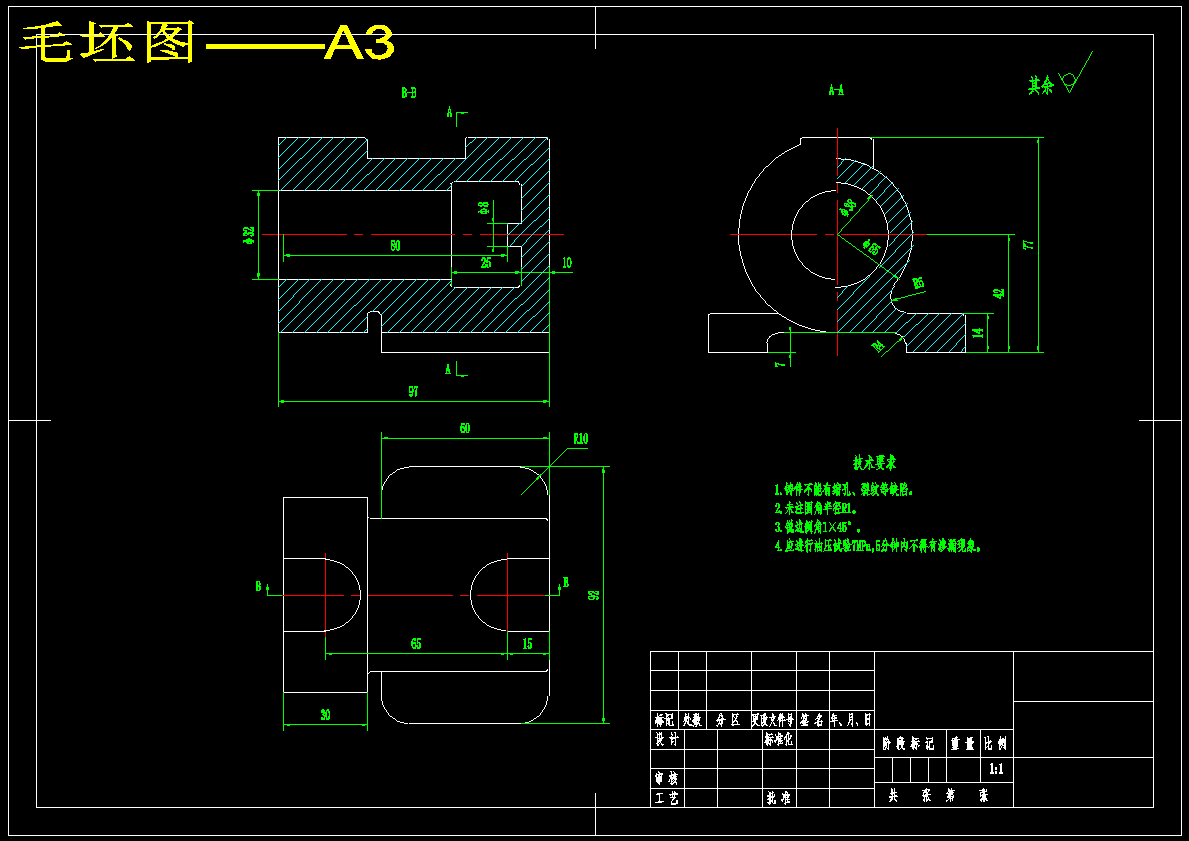Select technical requirement line 4 about oil pressure test
The width and height of the screenshot is (1189, 841).
click(877, 546)
